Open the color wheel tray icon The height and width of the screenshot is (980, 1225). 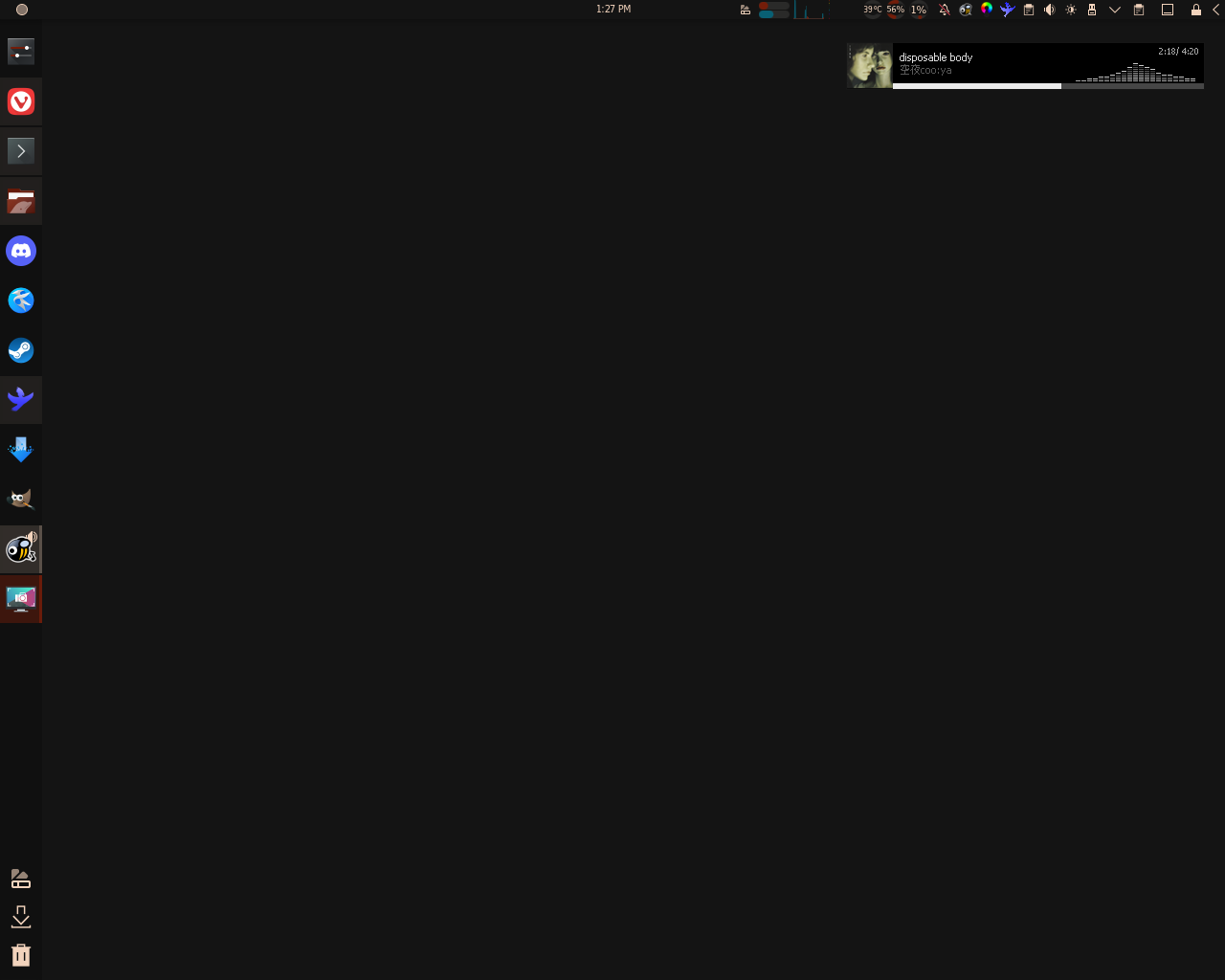tap(987, 9)
